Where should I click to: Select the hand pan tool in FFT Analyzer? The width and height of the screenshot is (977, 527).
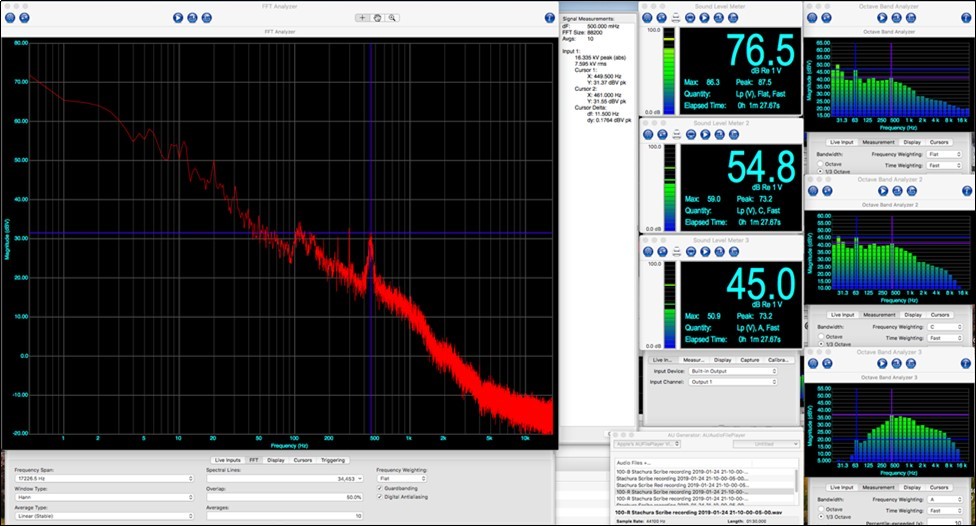click(377, 17)
